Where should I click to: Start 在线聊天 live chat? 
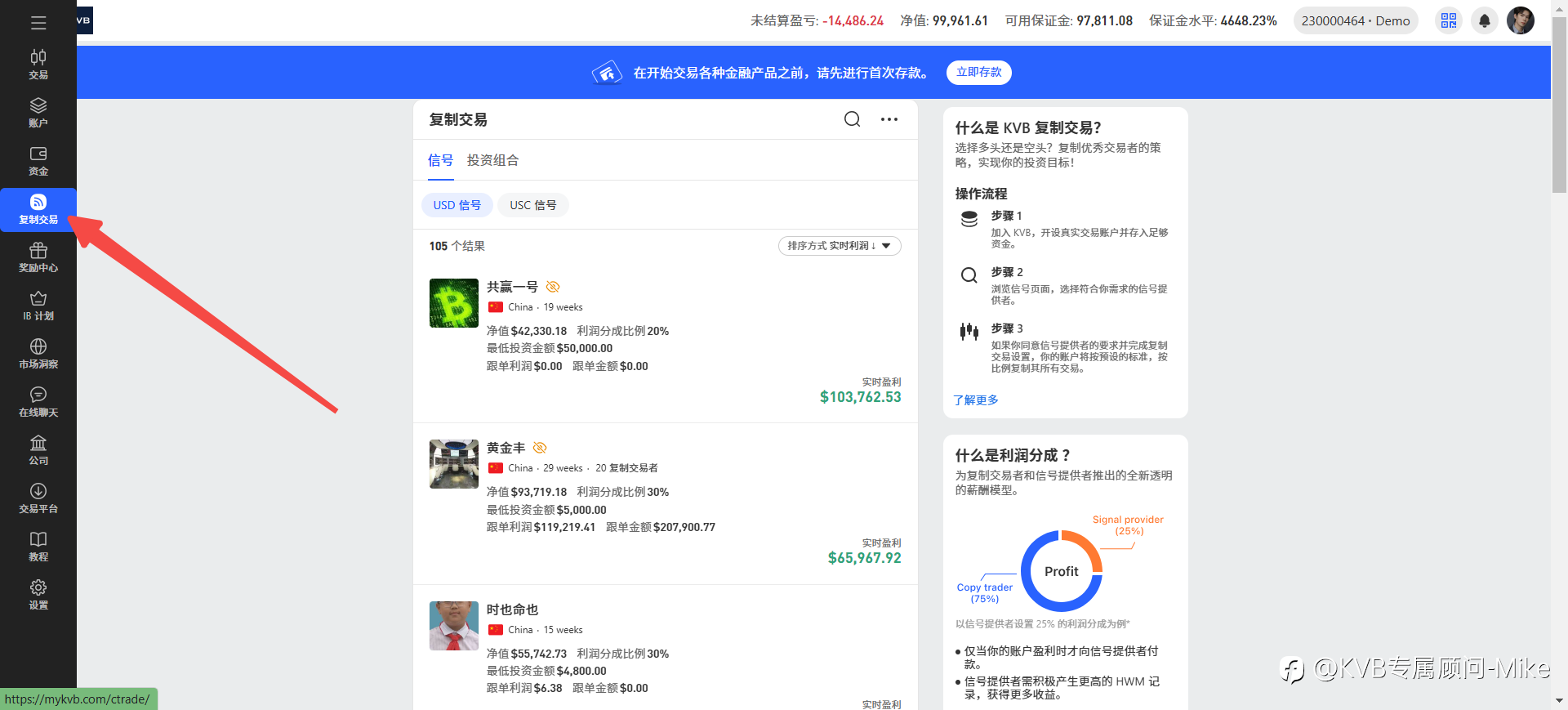click(x=38, y=402)
